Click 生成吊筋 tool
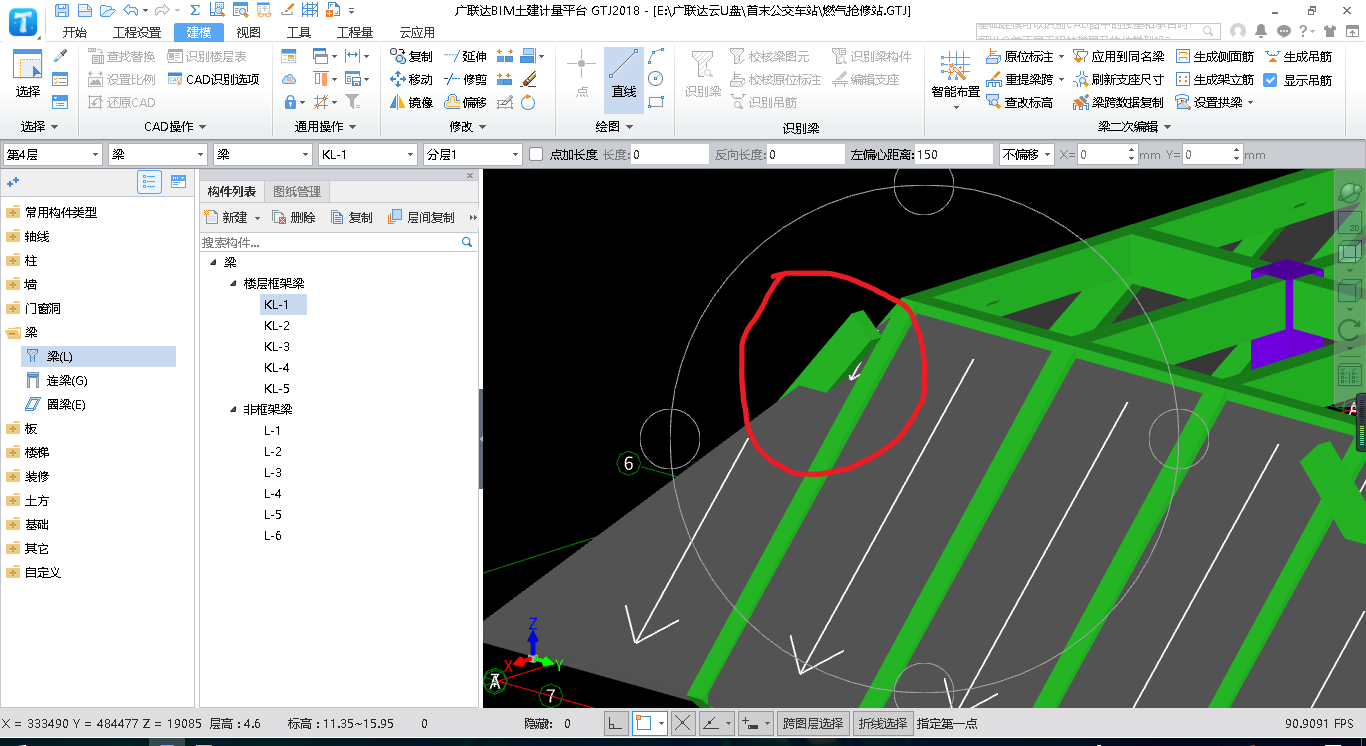The width and height of the screenshot is (1366, 746). point(1298,56)
